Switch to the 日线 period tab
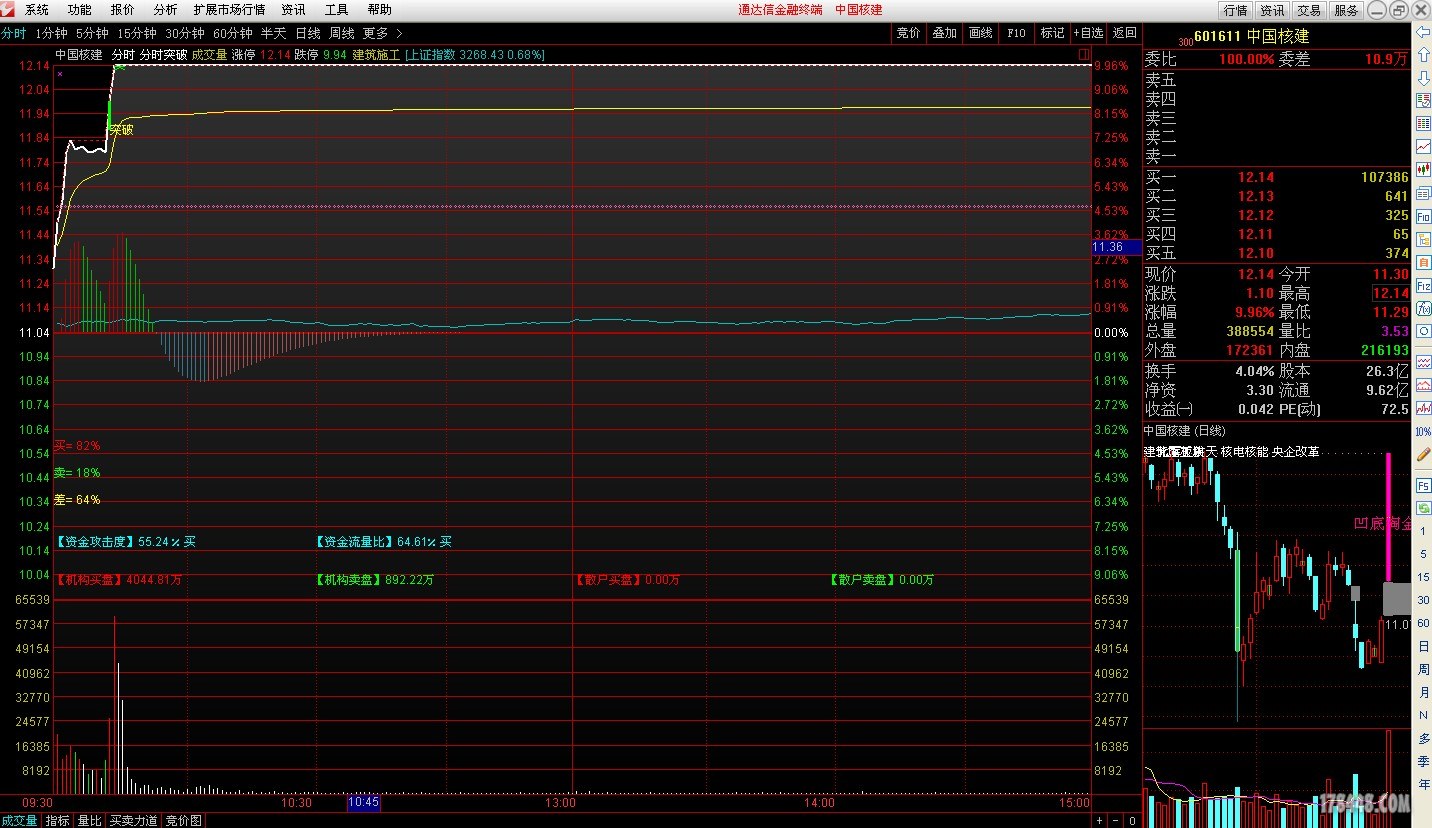 (307, 33)
